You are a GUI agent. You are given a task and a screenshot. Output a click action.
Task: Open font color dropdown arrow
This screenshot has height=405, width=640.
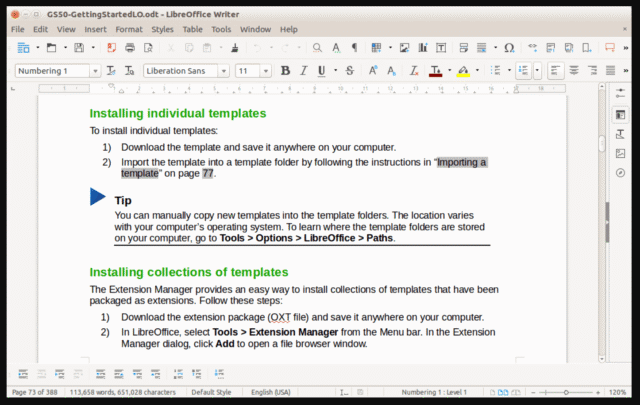[450, 71]
